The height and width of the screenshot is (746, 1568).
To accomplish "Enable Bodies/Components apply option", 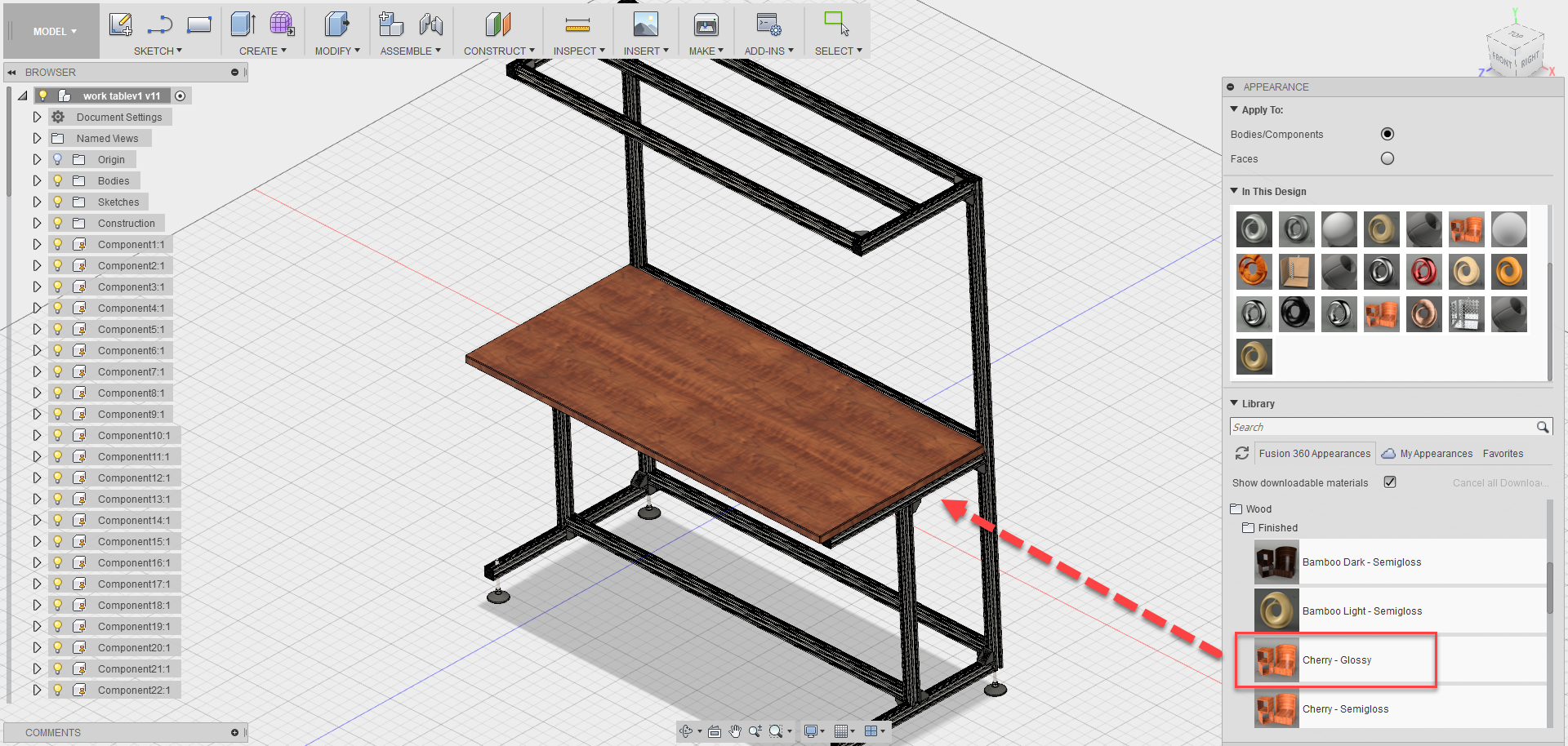I will pos(1387,134).
